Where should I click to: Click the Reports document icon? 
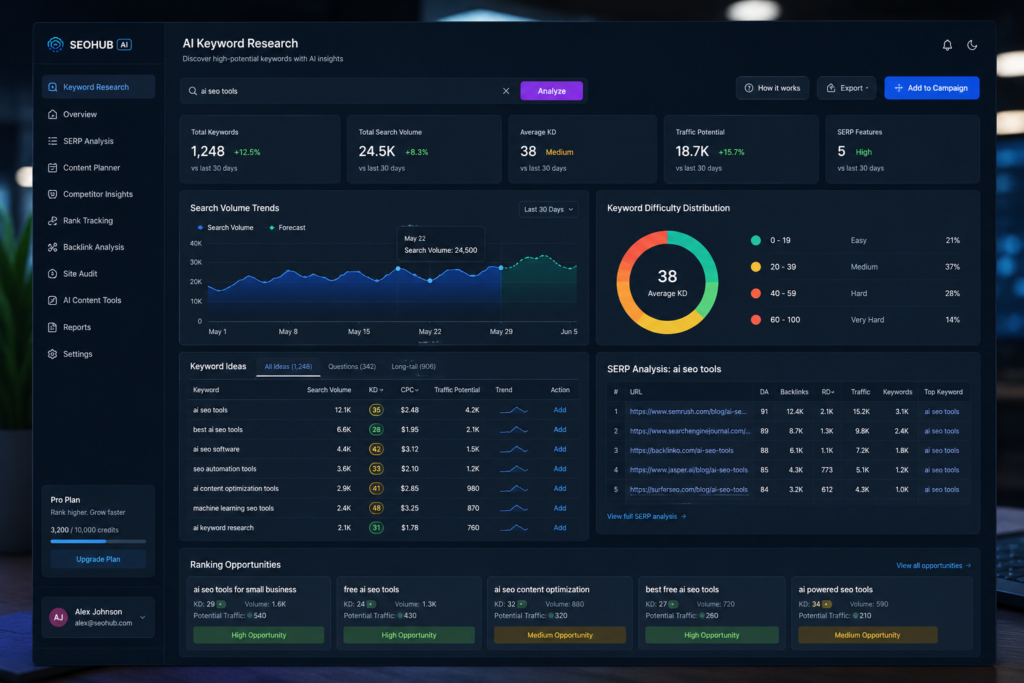pos(52,327)
